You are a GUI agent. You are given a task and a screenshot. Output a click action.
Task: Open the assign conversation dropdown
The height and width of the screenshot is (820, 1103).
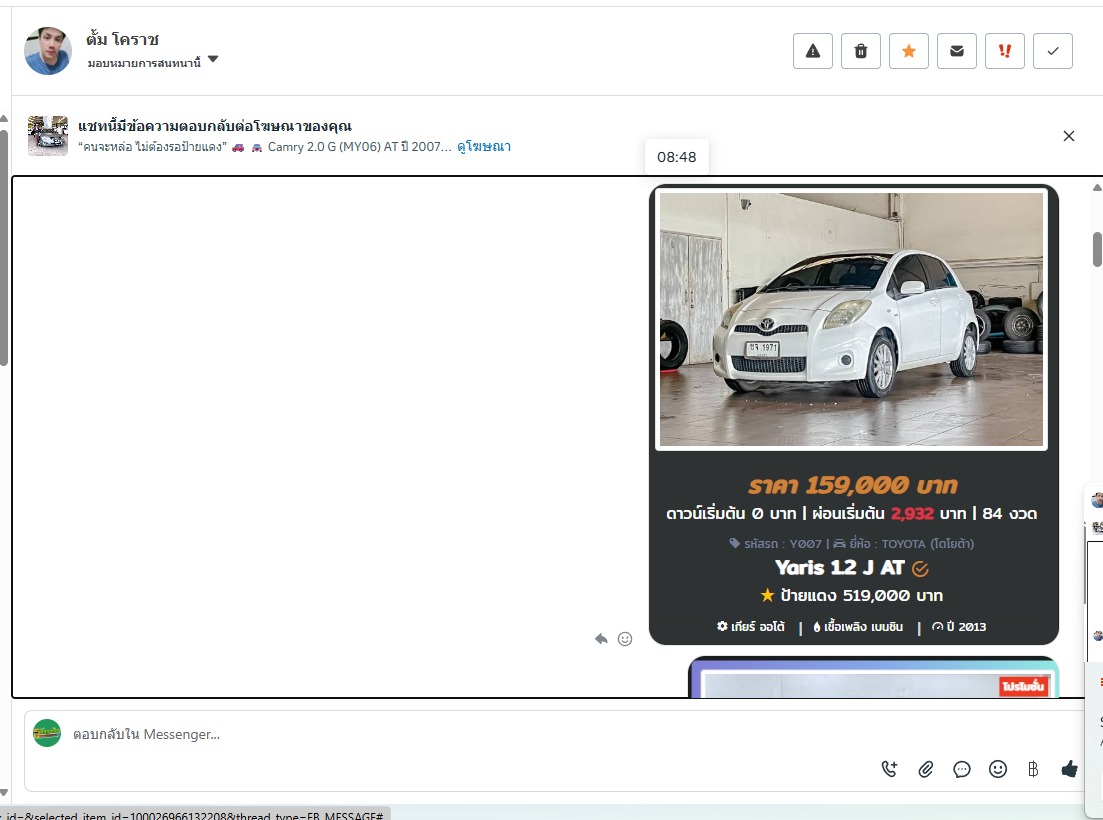coord(153,63)
